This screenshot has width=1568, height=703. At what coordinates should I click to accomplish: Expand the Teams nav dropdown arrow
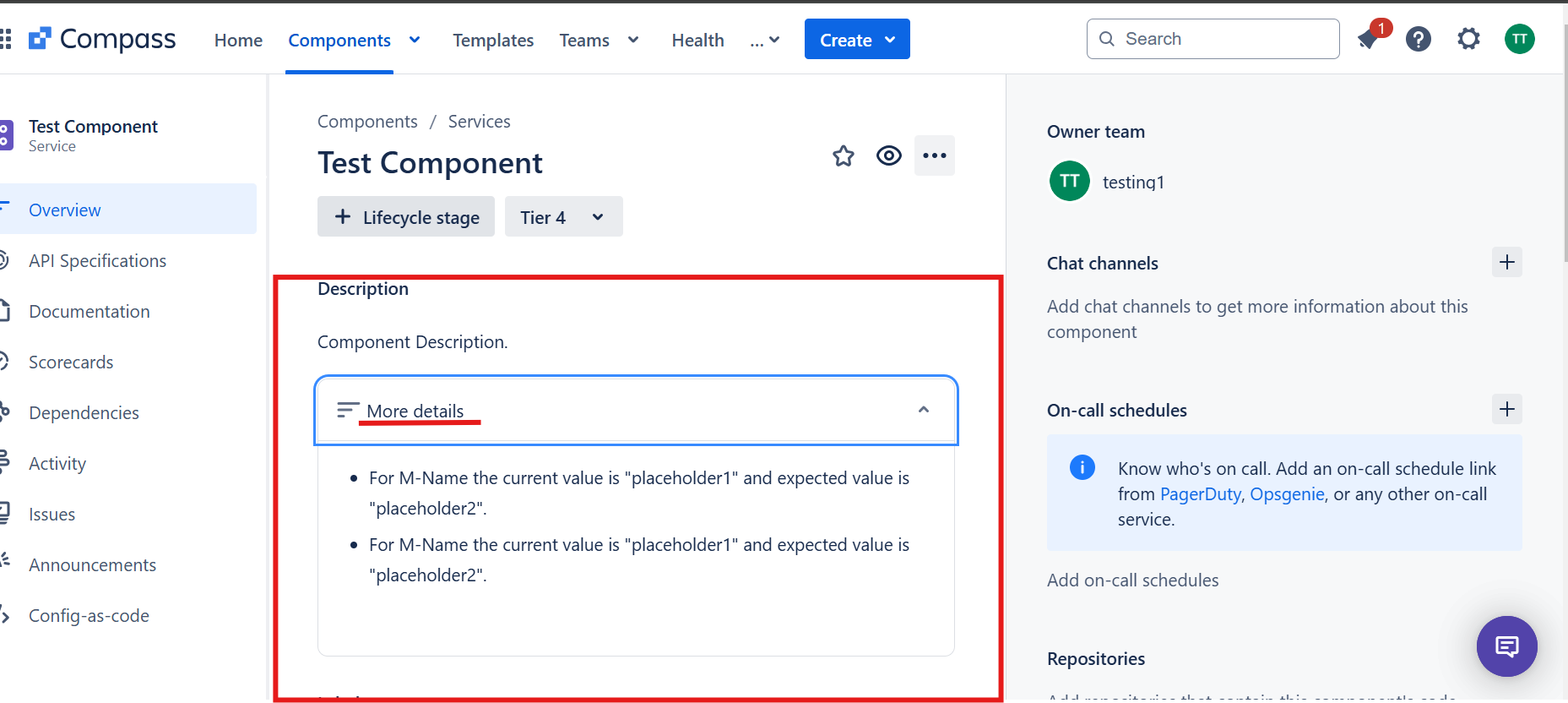(x=633, y=40)
